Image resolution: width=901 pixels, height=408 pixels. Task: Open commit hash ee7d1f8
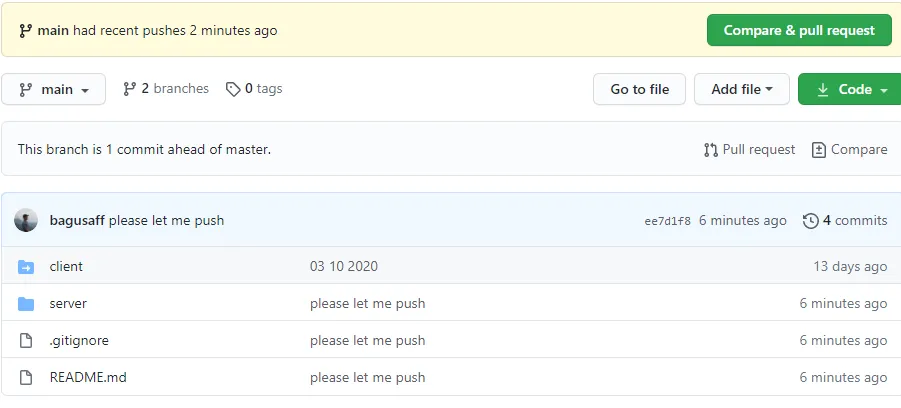point(667,221)
